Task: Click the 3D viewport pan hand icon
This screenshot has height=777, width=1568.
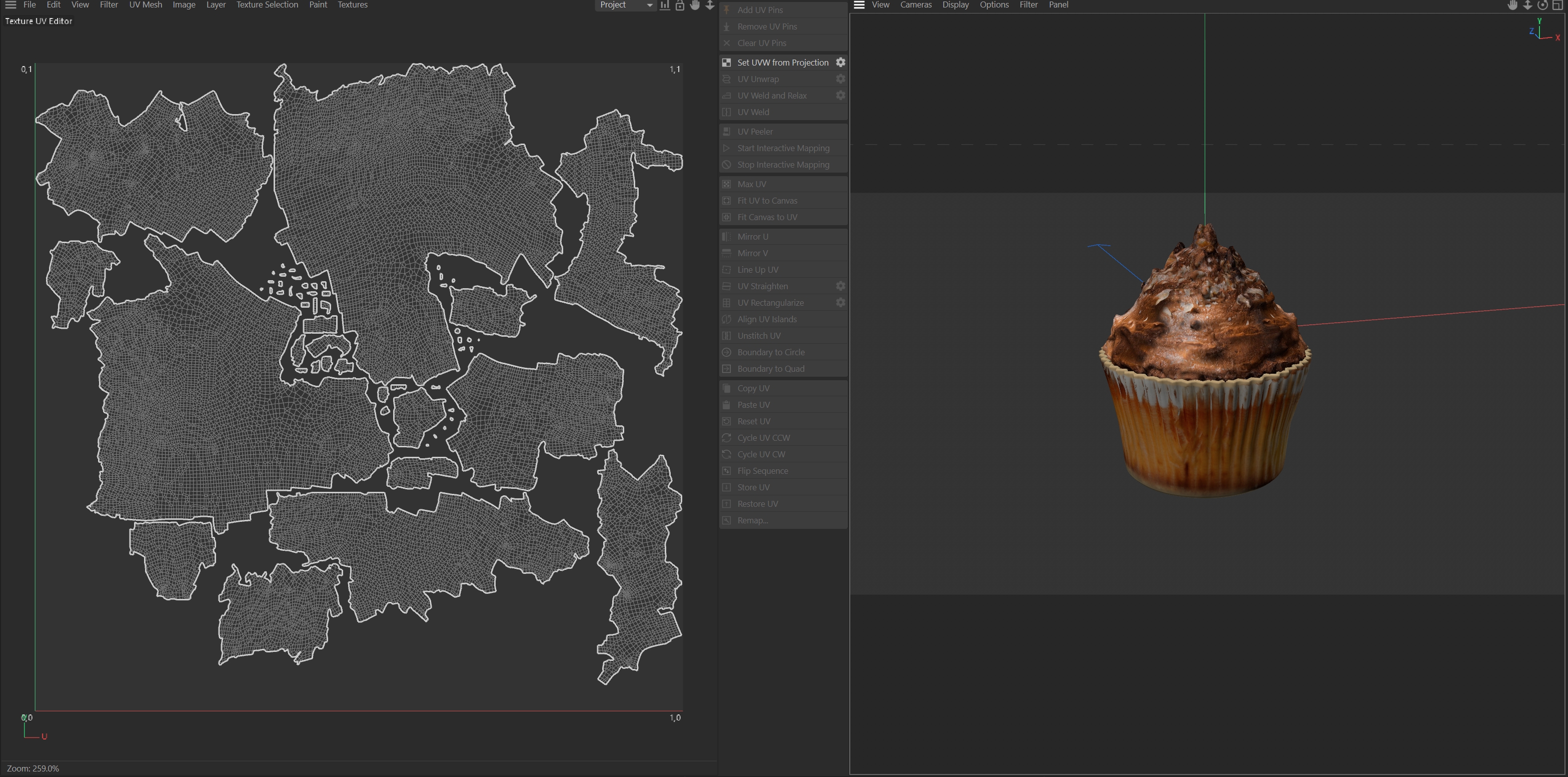Action: pos(1512,5)
